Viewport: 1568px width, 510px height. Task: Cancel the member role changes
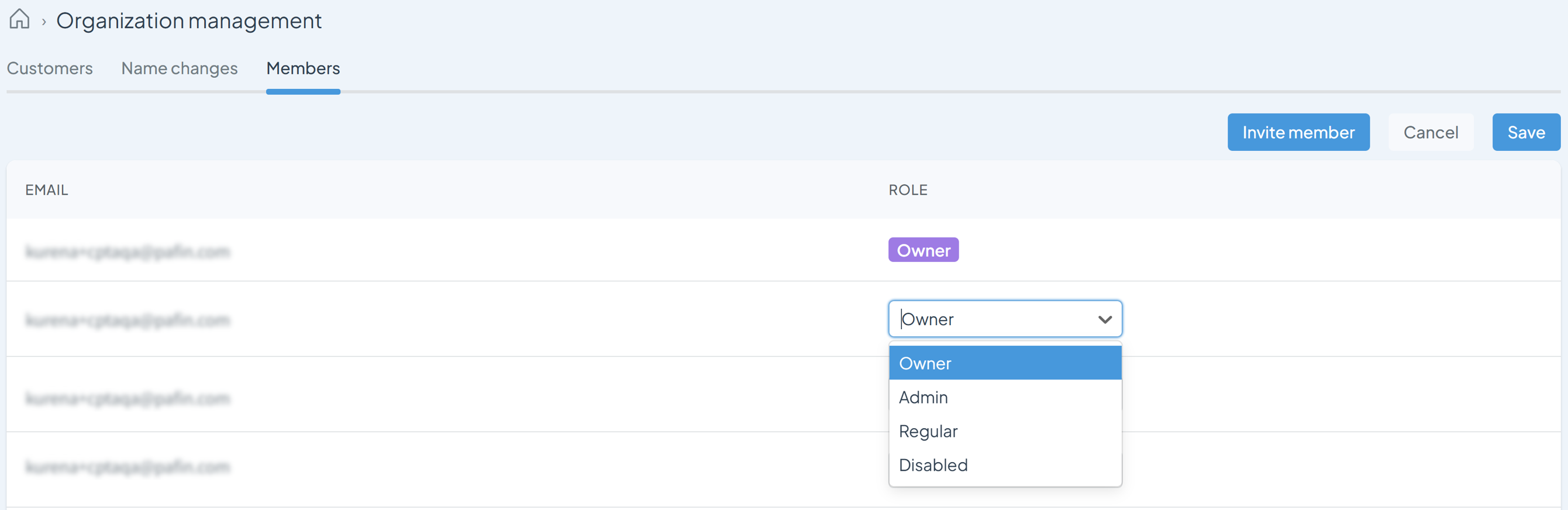1431,132
